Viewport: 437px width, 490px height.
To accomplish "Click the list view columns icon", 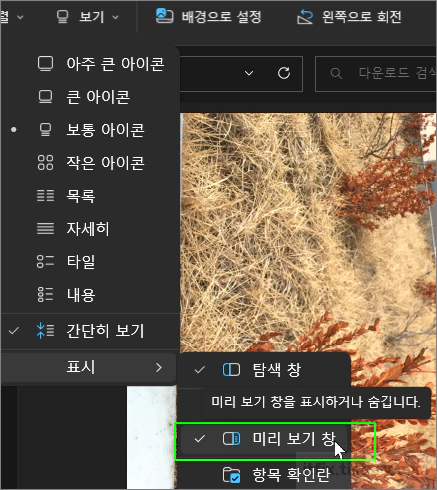I will [x=45, y=196].
